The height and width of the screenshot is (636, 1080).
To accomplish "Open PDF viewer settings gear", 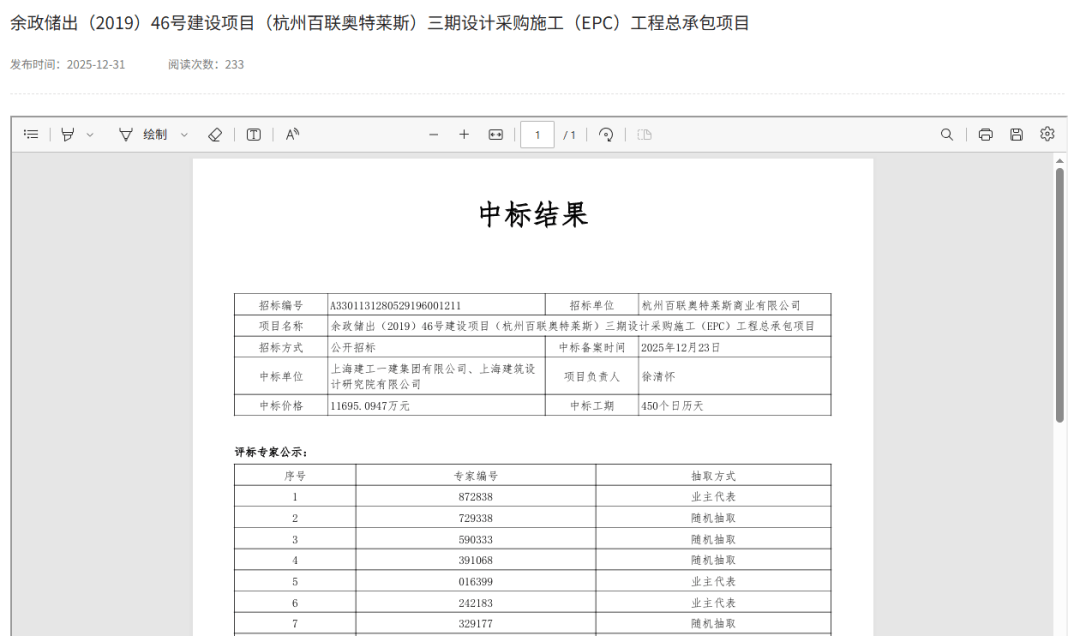I will [x=1047, y=134].
